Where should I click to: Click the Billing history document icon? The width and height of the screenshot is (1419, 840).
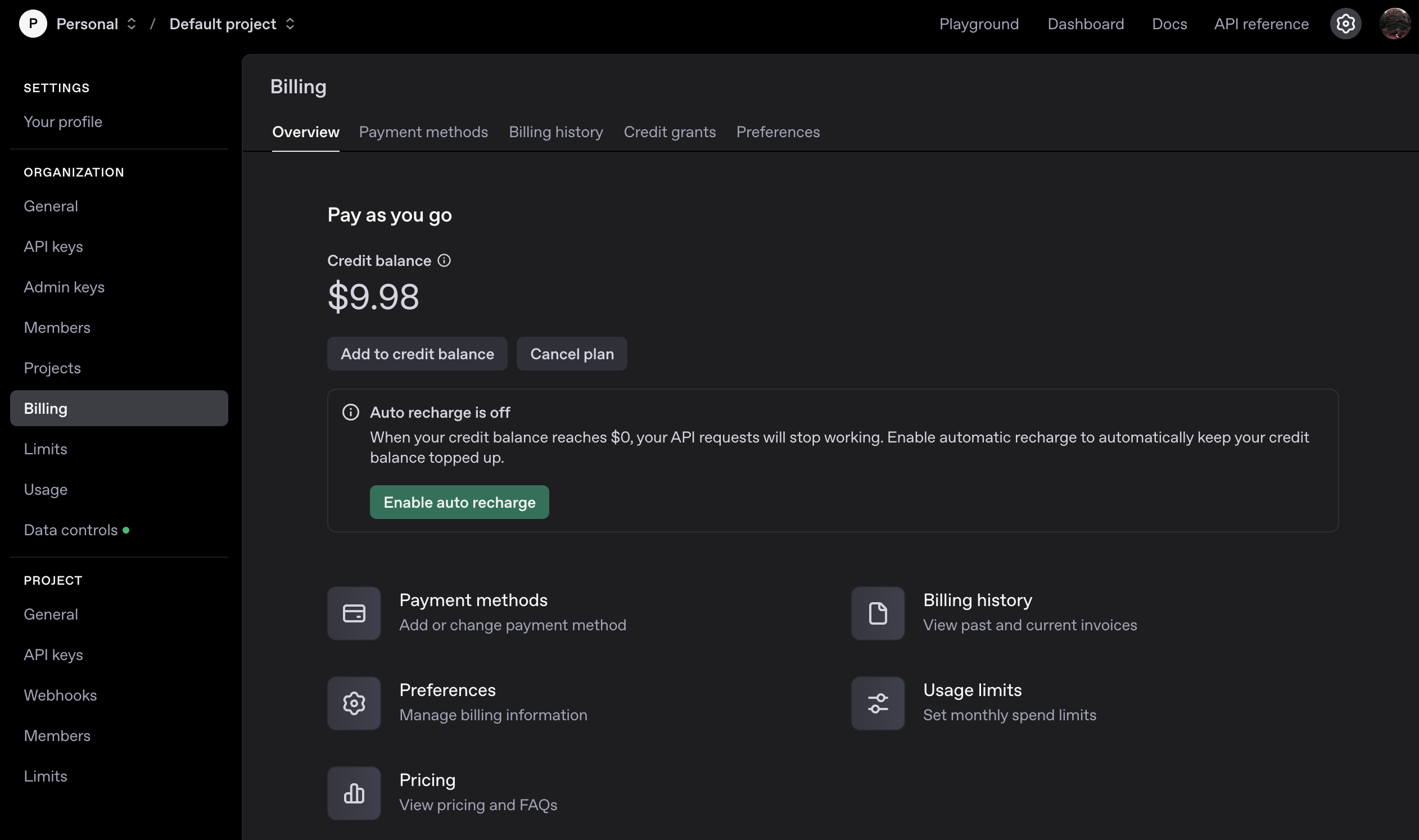[x=878, y=613]
